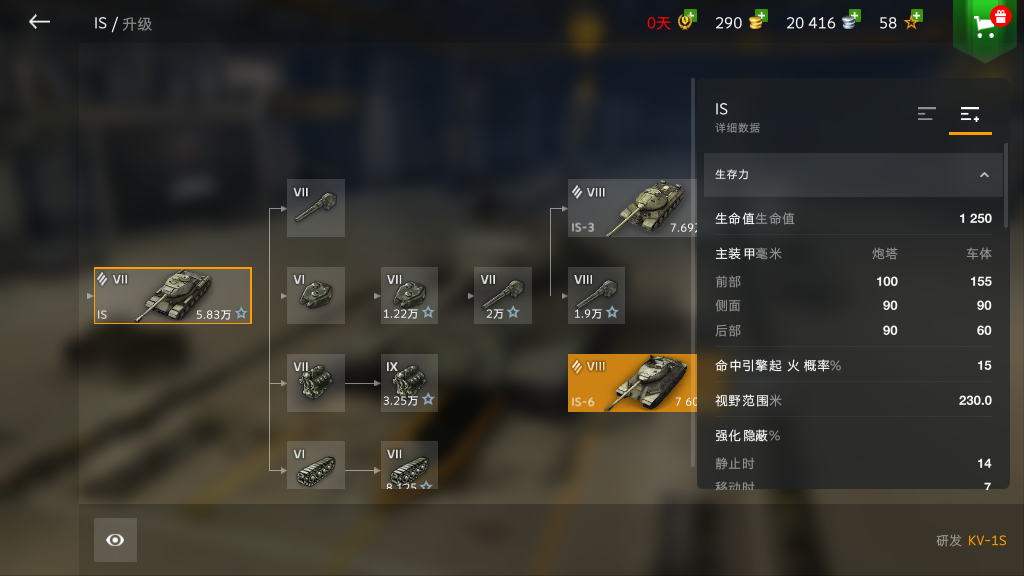Add free XP via the star icon
This screenshot has width=1024, height=576.
913,21
